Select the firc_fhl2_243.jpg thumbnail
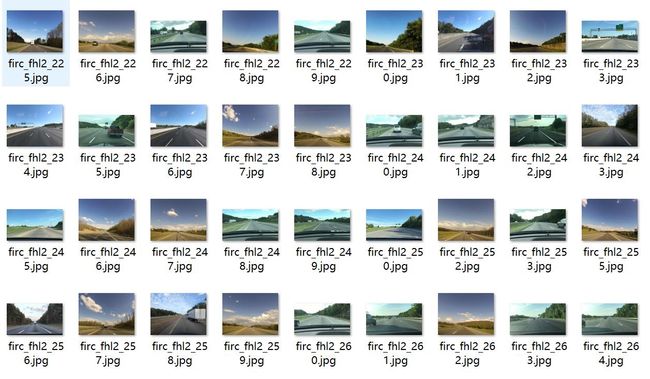Image resolution: width=650 pixels, height=379 pixels. coord(610,126)
